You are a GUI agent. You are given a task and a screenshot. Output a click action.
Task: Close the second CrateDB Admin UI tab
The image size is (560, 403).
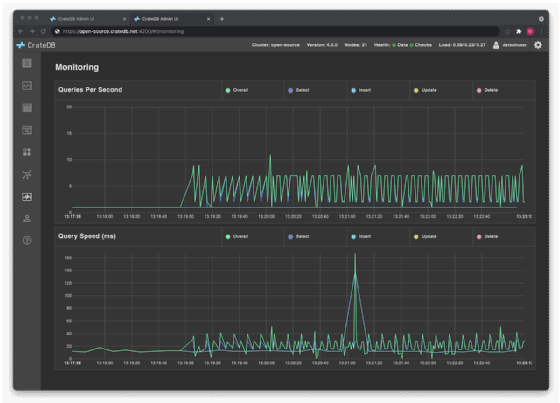click(x=209, y=19)
